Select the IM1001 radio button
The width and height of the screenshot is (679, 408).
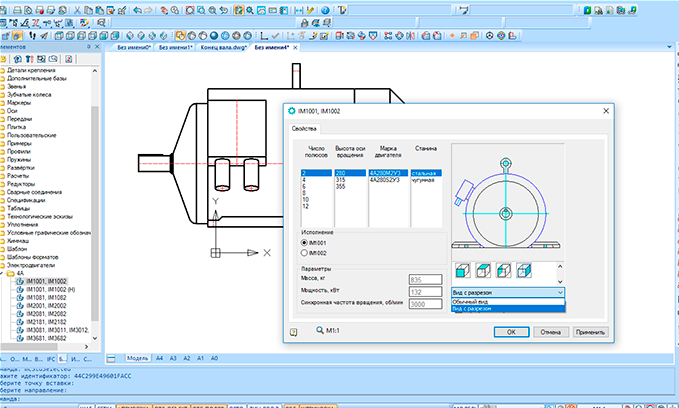[304, 243]
